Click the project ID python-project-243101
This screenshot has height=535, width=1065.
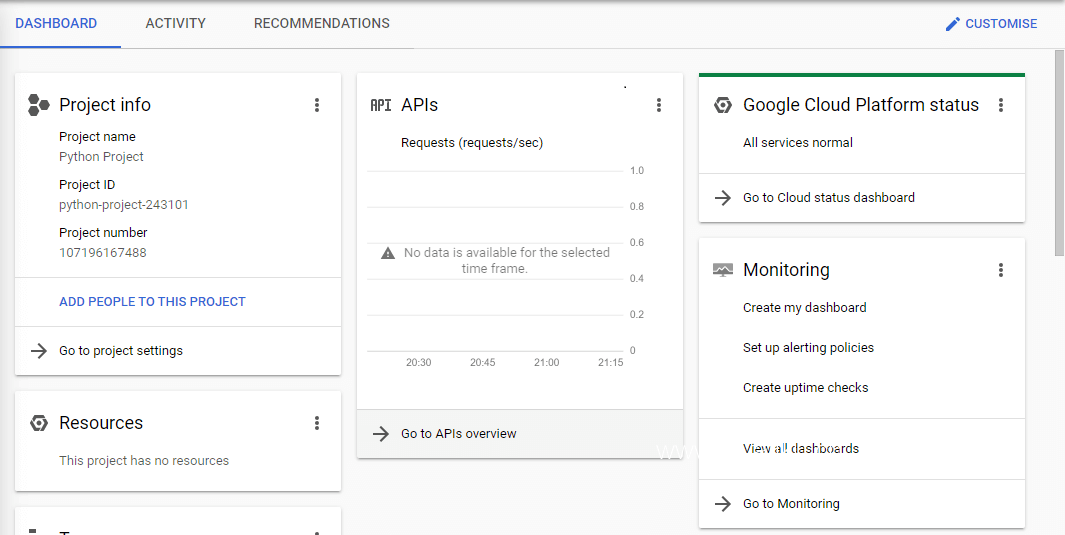124,204
